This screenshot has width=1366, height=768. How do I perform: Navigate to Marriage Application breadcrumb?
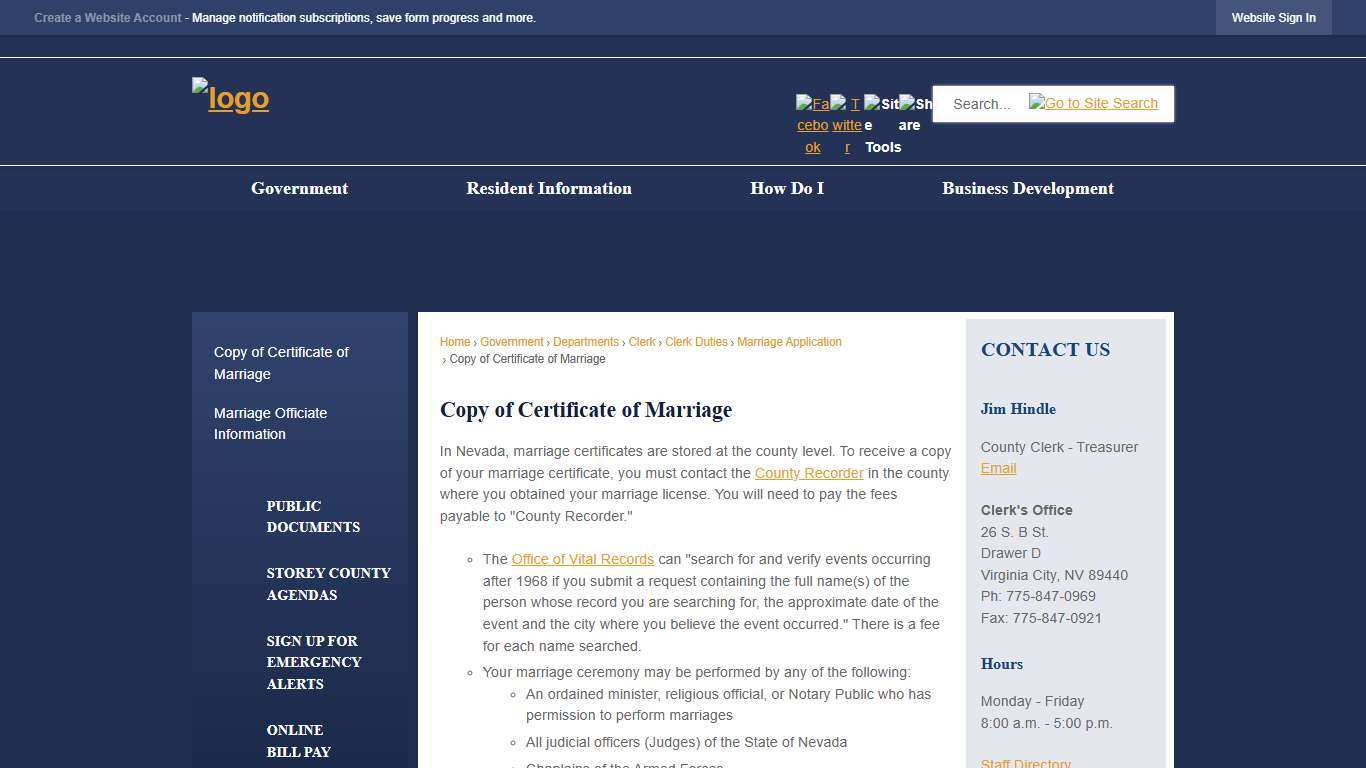coord(789,341)
